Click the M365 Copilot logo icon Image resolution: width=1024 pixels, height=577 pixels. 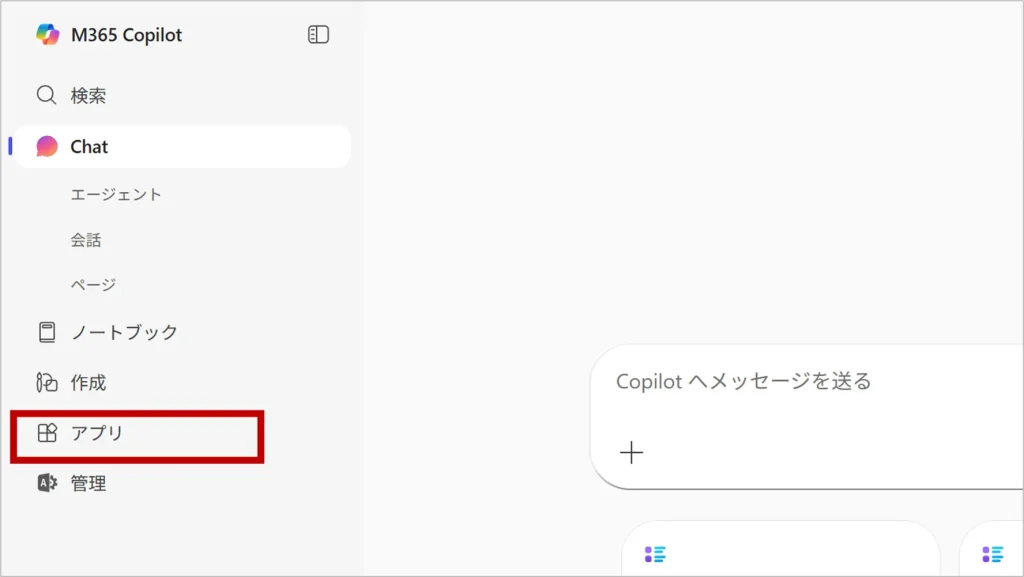pyautogui.click(x=47, y=35)
